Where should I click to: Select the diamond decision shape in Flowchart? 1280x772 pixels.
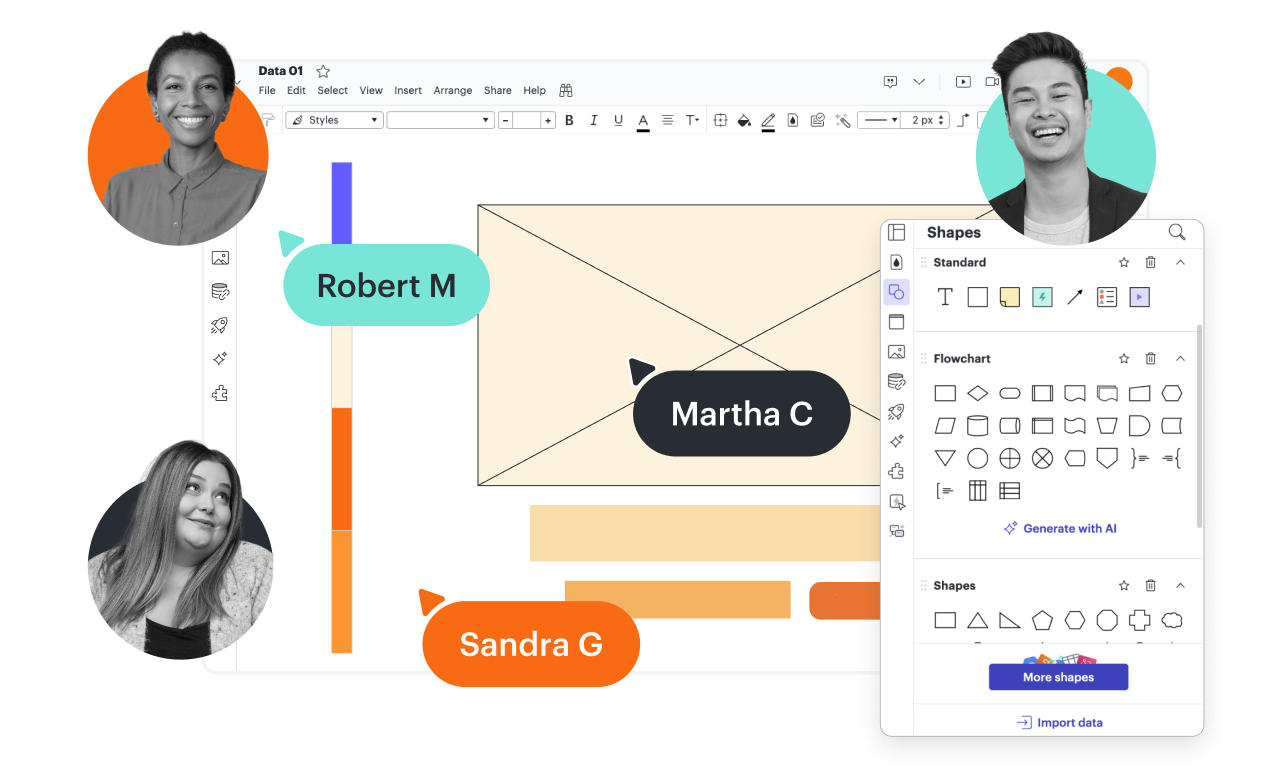pos(977,393)
